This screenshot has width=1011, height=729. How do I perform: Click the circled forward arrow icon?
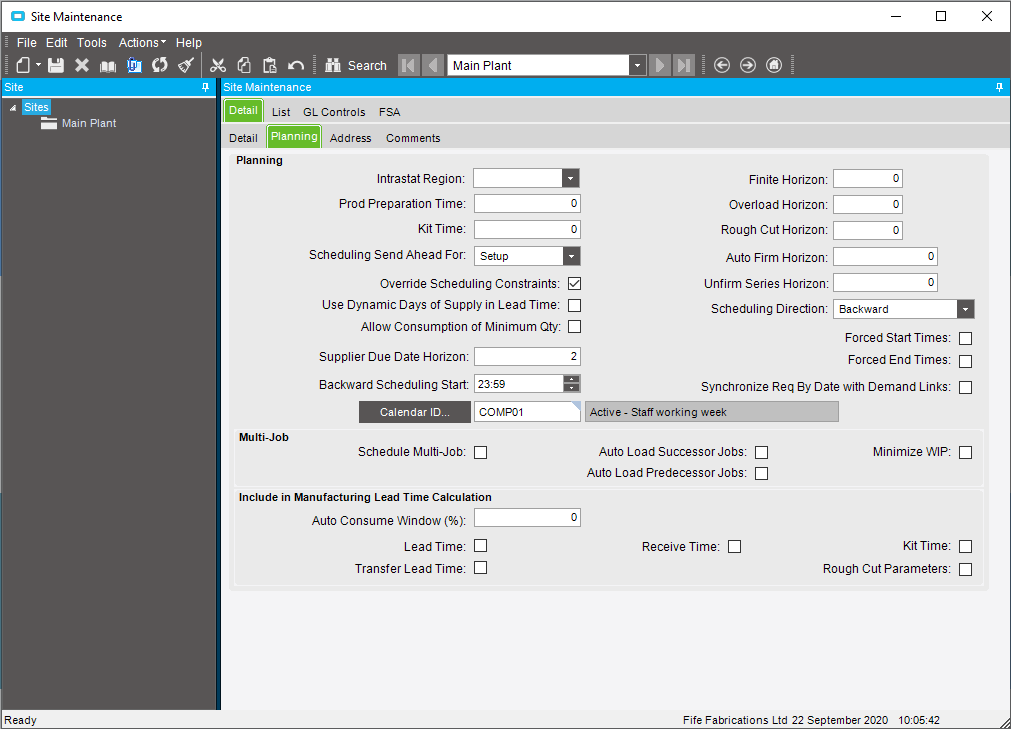tap(748, 65)
